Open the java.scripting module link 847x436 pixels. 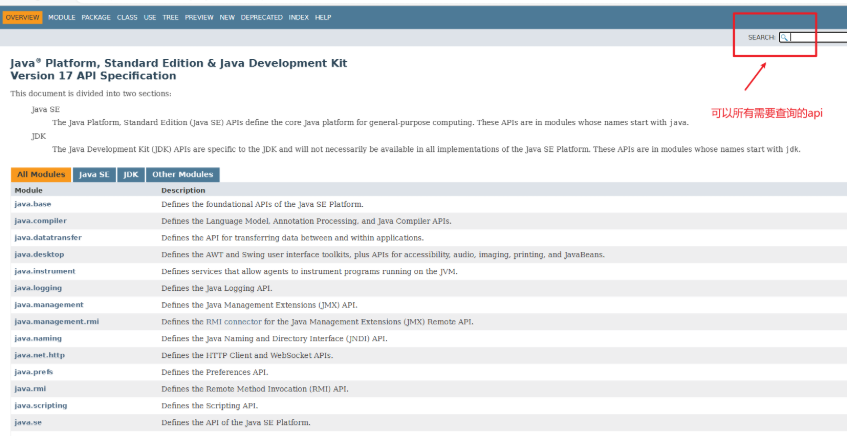(x=41, y=405)
